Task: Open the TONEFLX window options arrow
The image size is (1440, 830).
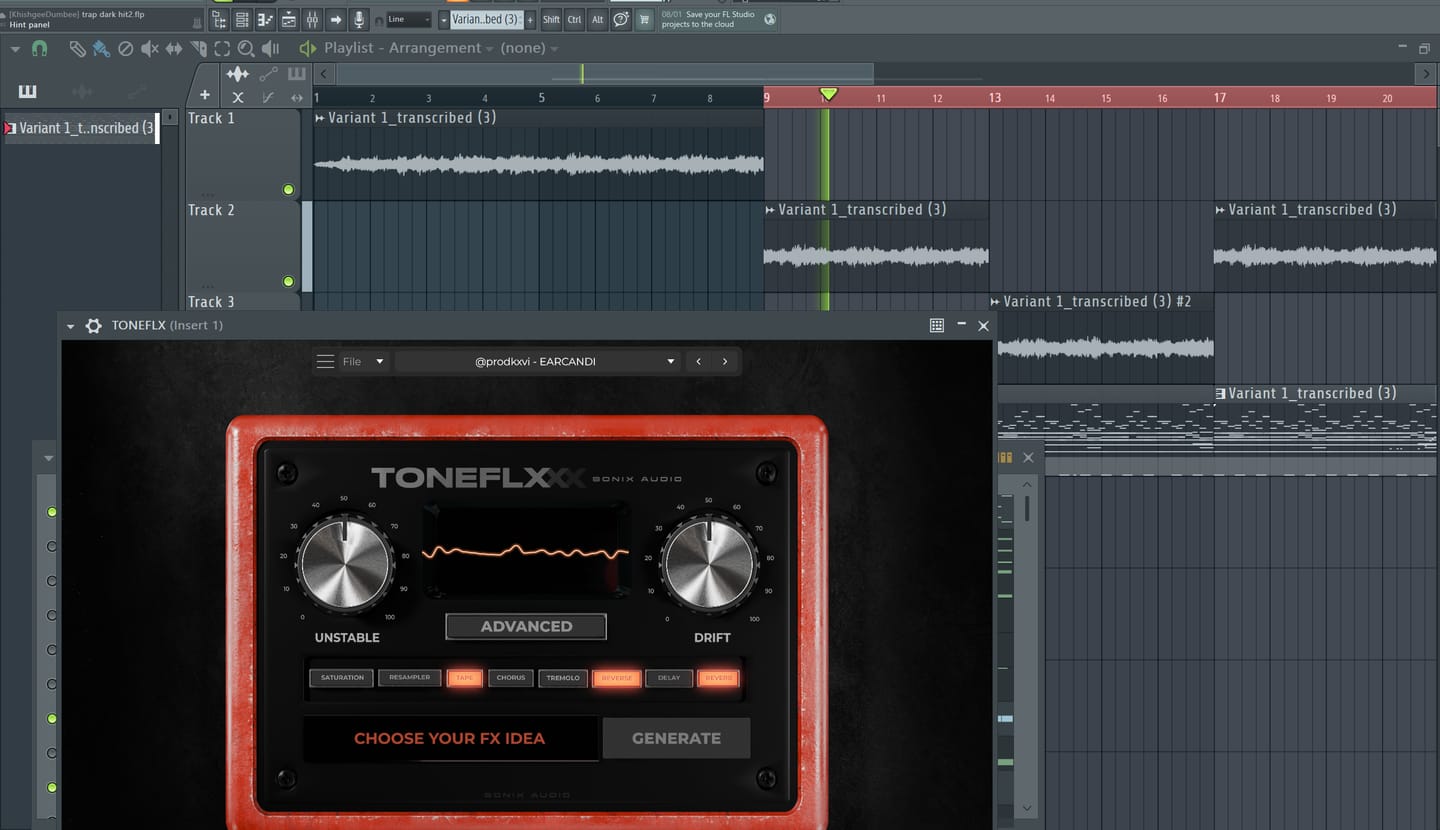Action: click(70, 326)
